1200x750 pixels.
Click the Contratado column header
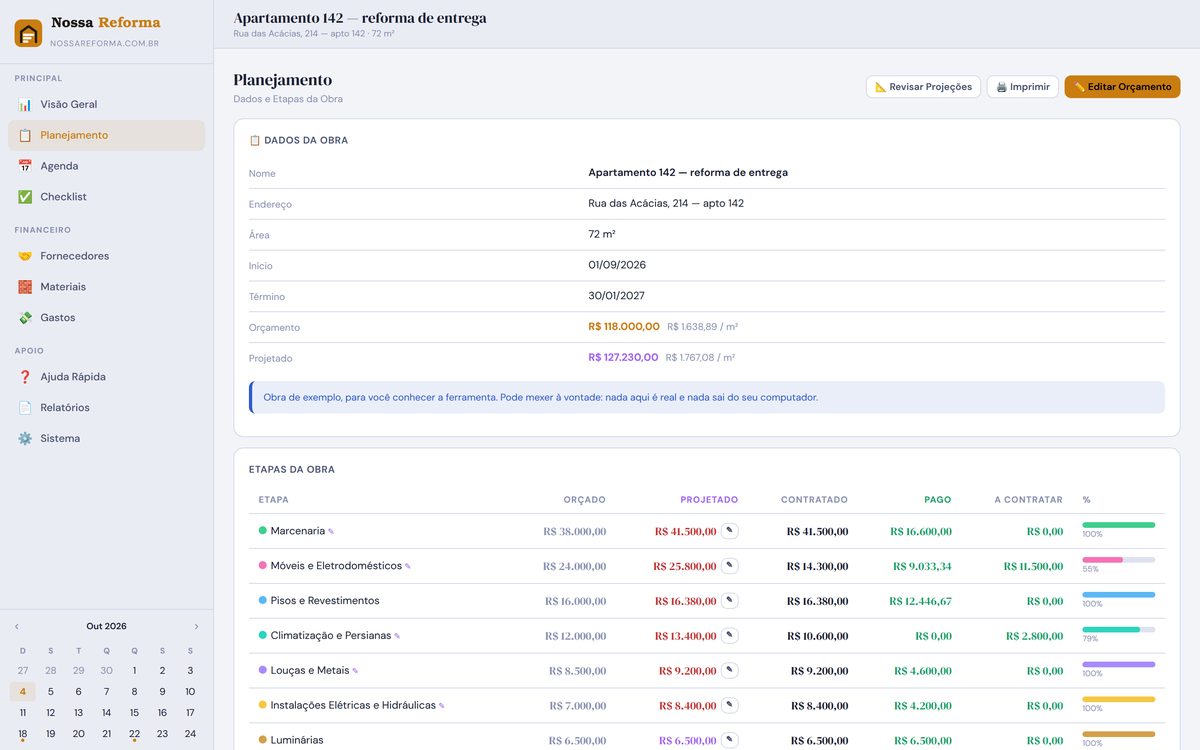click(814, 500)
